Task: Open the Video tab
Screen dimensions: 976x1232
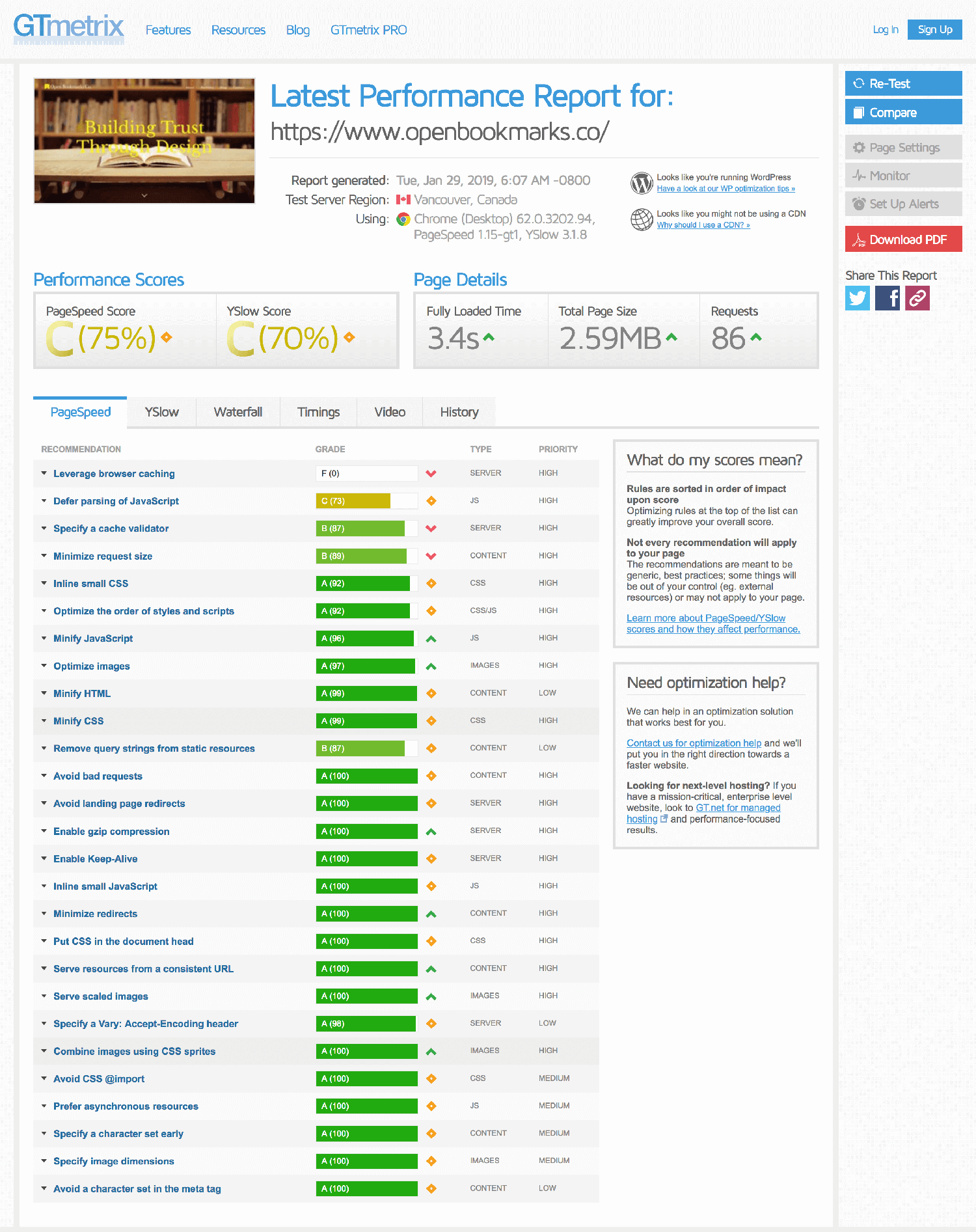Action: click(390, 412)
